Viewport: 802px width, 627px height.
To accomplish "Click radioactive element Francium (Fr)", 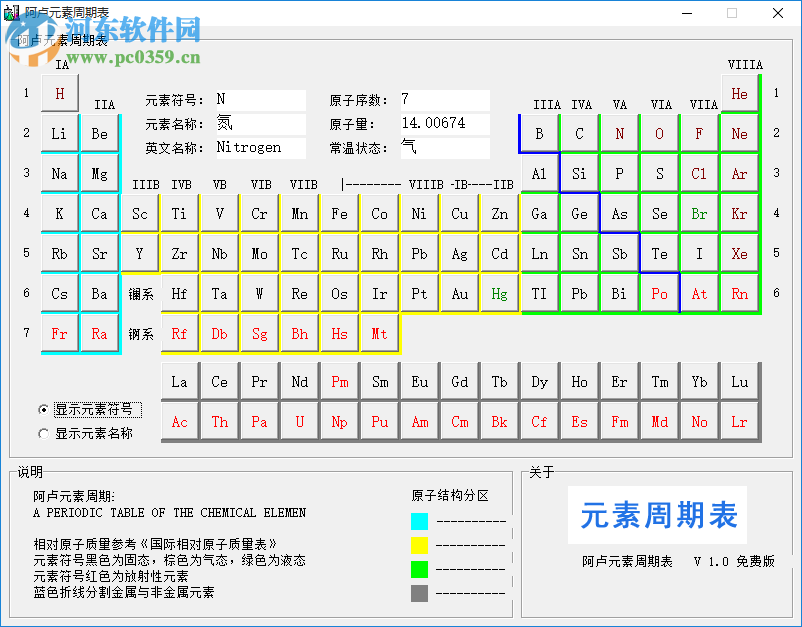I will point(59,333).
